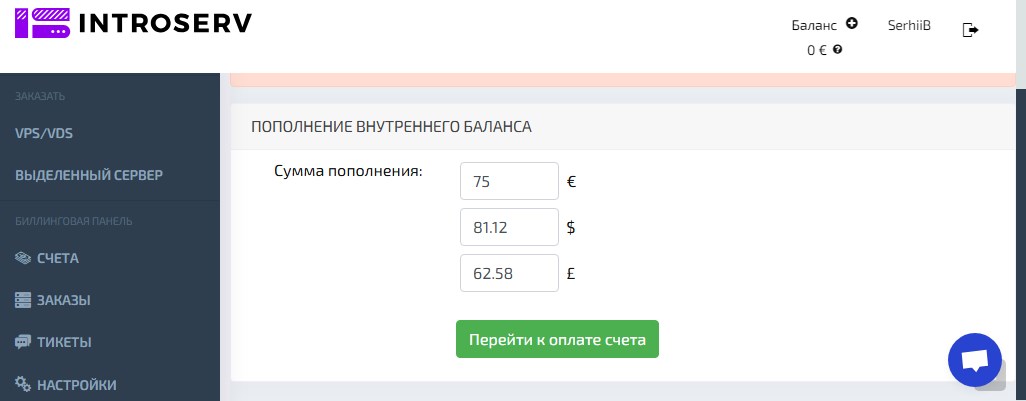Open the live chat widget bubble

click(974, 360)
